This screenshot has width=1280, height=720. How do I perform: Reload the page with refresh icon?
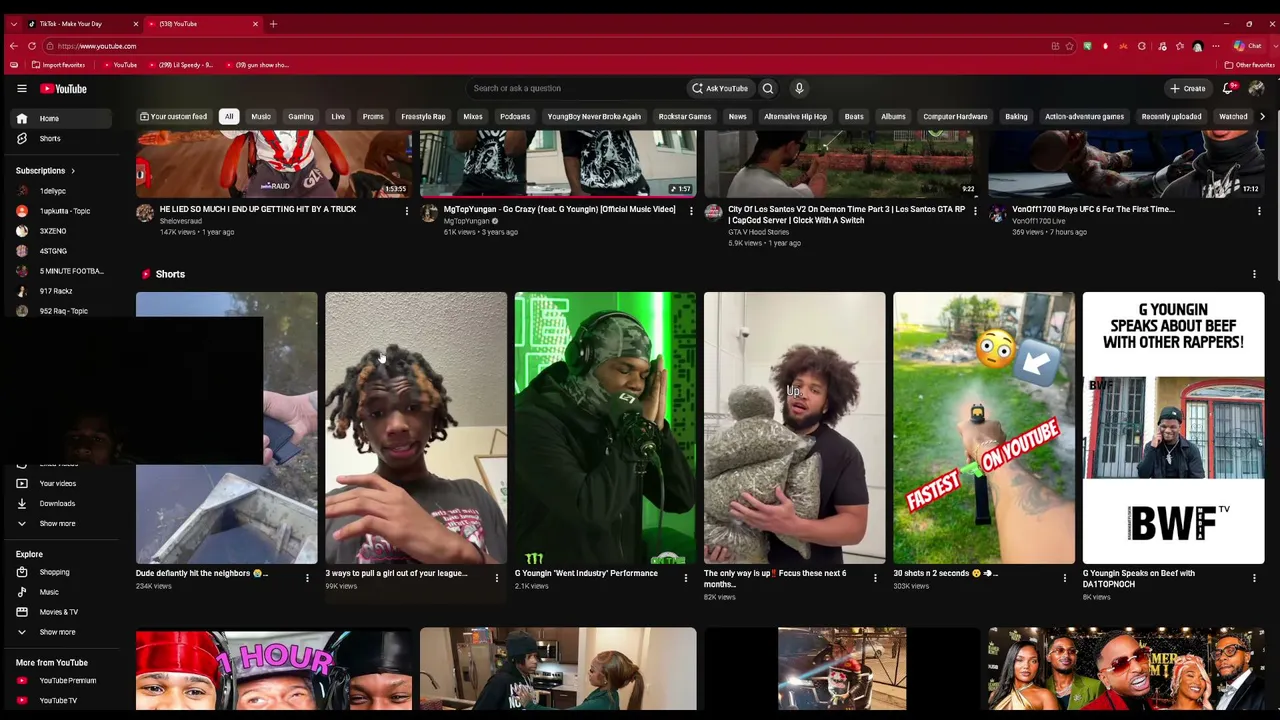[x=32, y=46]
